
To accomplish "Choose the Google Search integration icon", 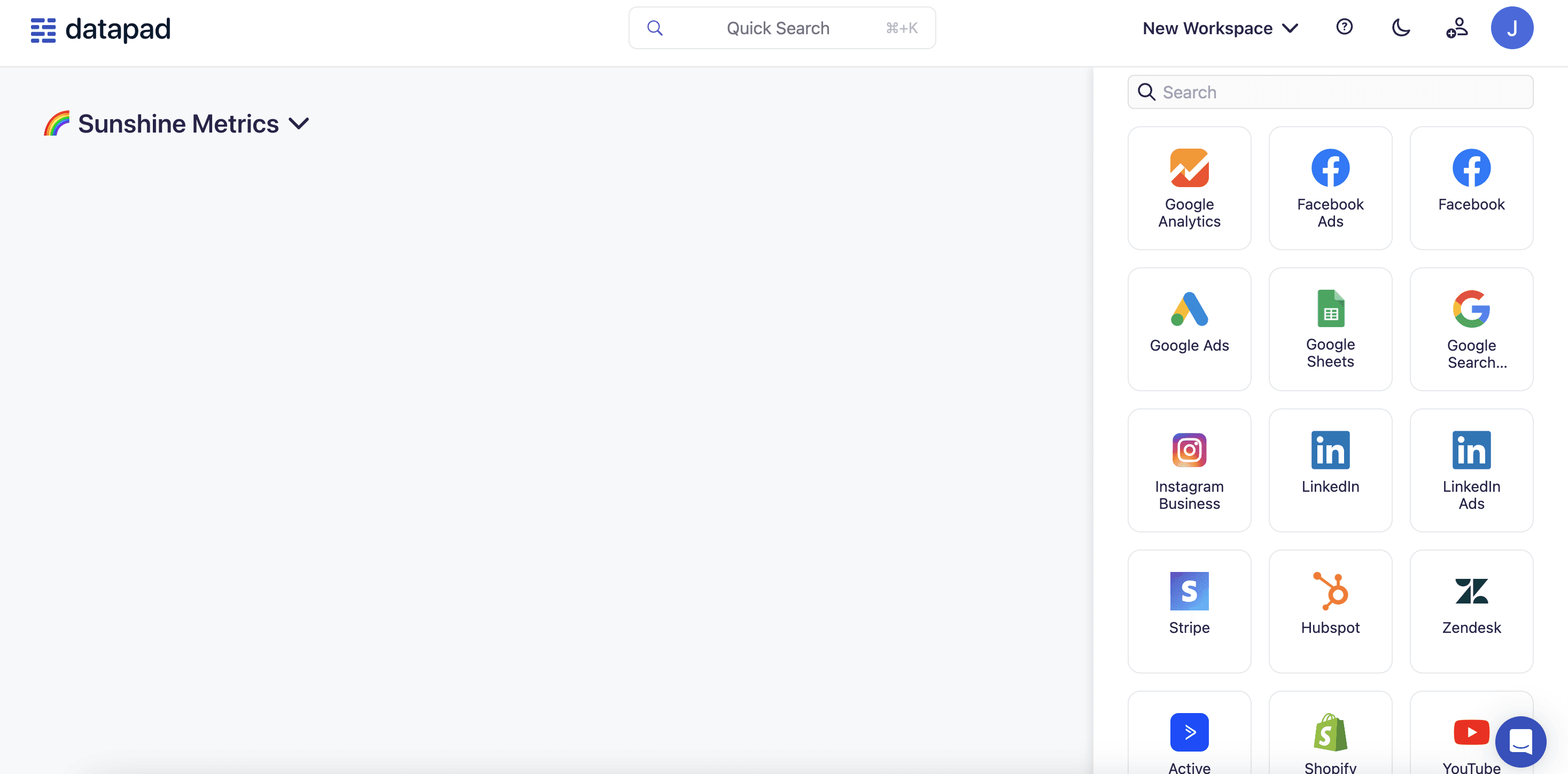I will [1471, 309].
